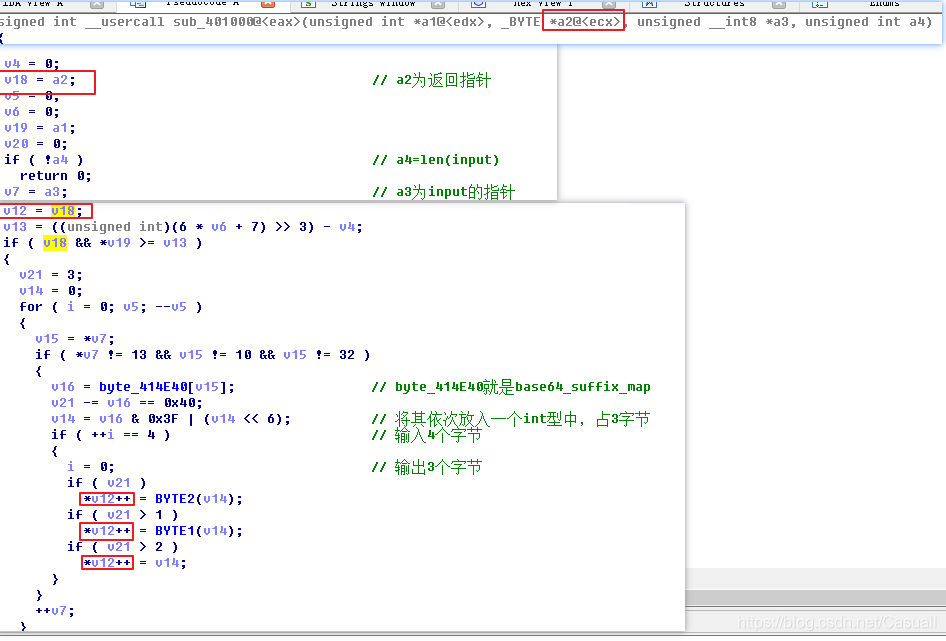Close the Strings window tab
This screenshot has height=641, width=946.
(438, 4)
